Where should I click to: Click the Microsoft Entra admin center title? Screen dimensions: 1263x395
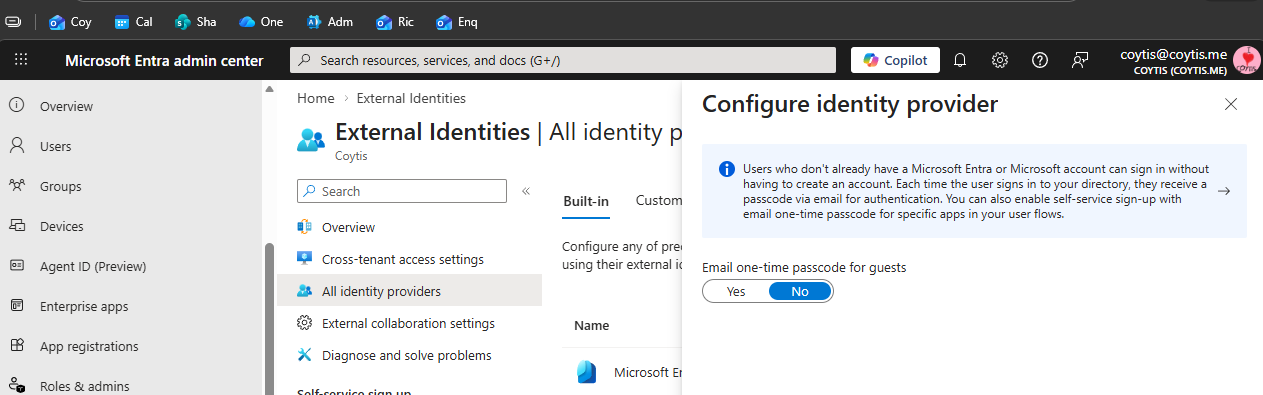point(164,60)
